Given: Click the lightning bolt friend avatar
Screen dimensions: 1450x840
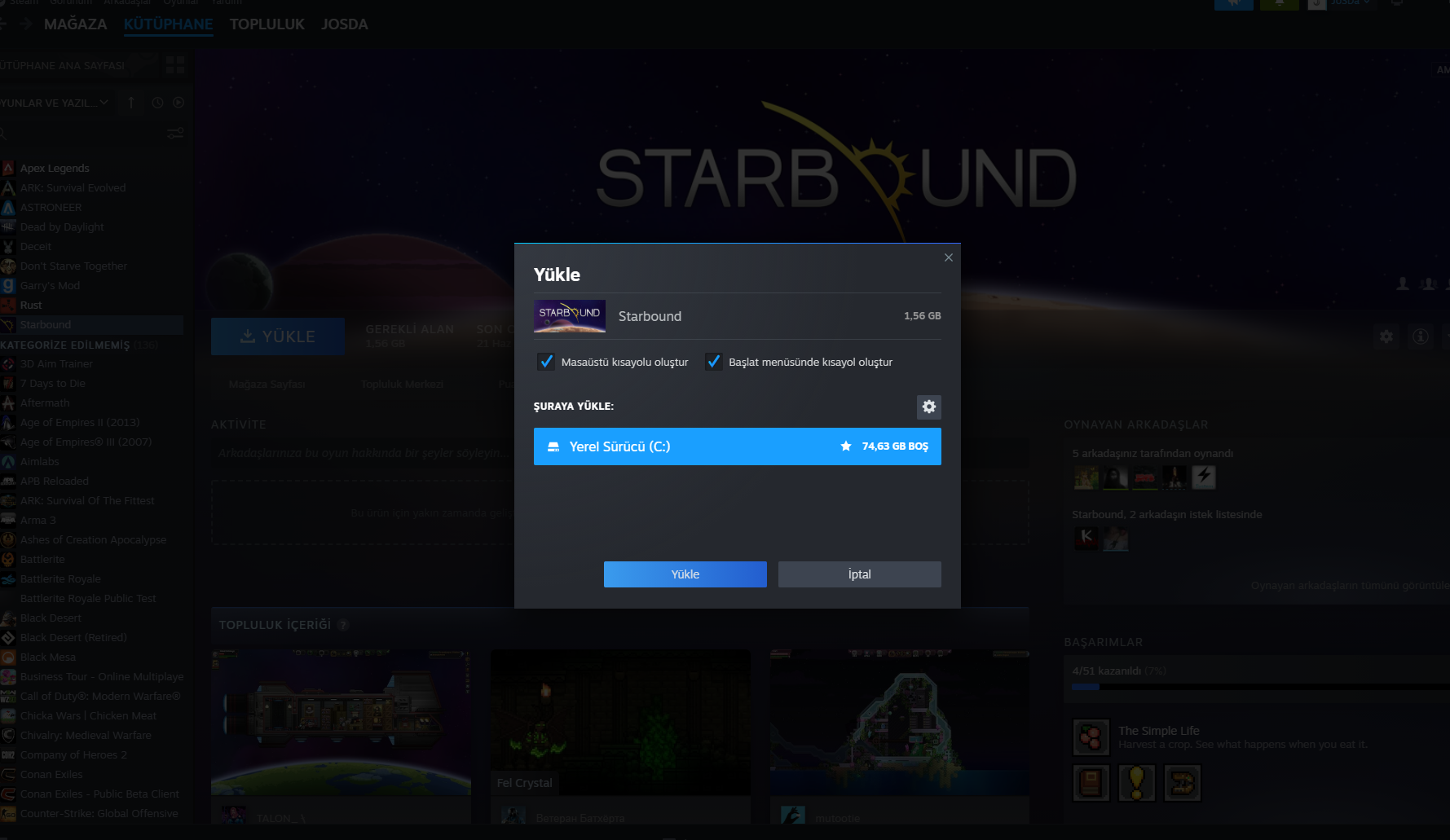Looking at the screenshot, I should click(x=1204, y=477).
